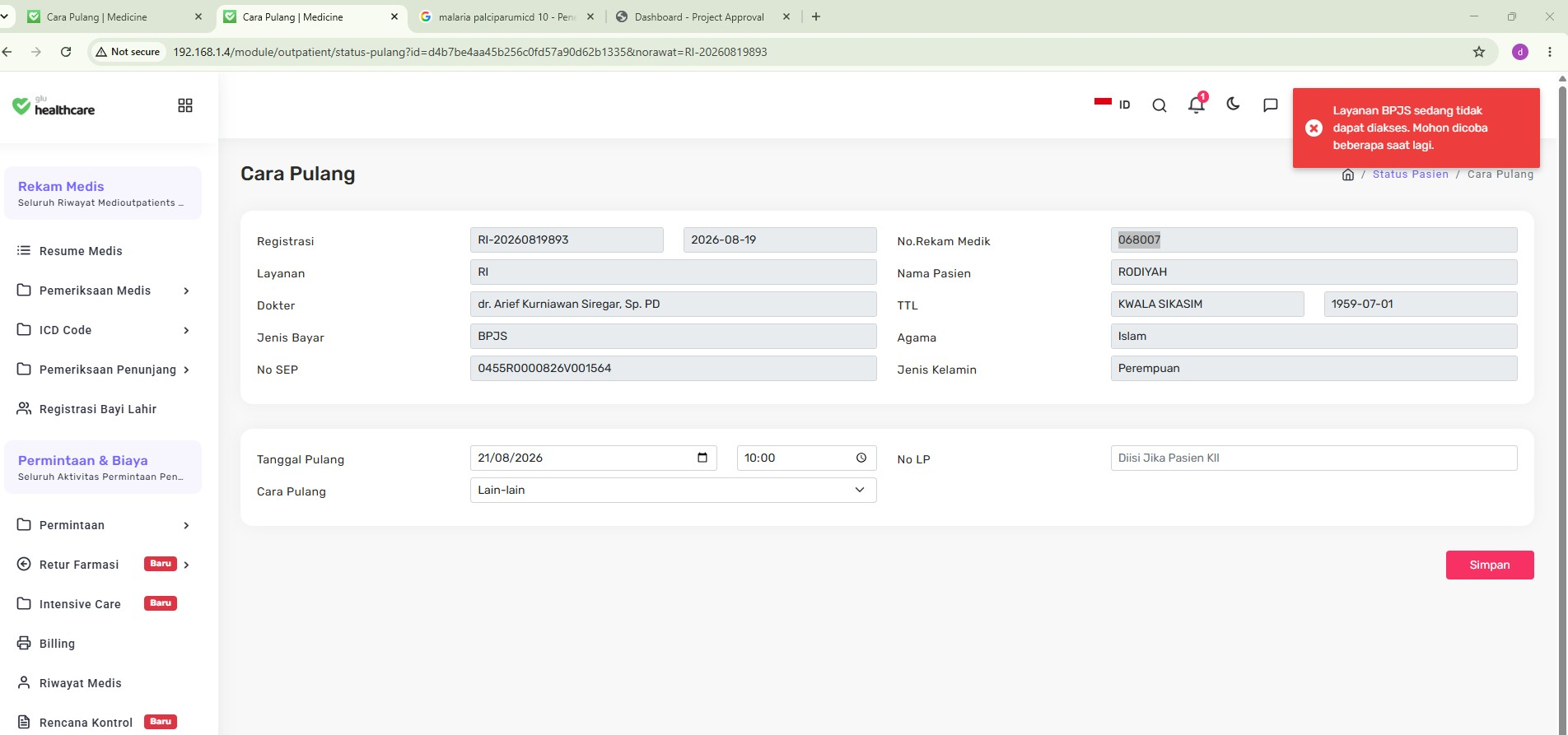Expand the Pemeriksaan Medis menu
The image size is (1568, 735).
click(x=105, y=291)
